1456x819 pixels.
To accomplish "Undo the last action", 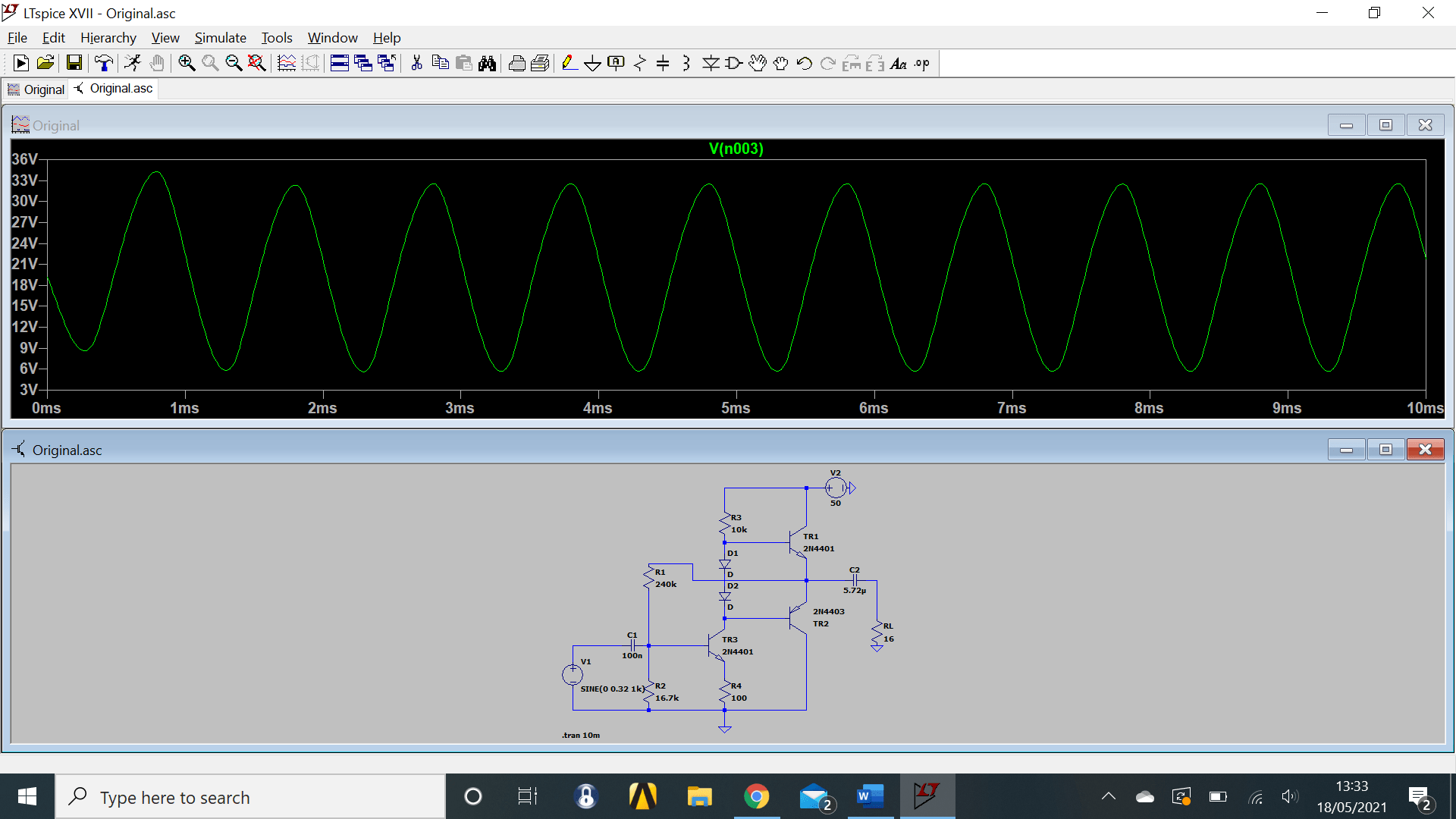I will (804, 63).
